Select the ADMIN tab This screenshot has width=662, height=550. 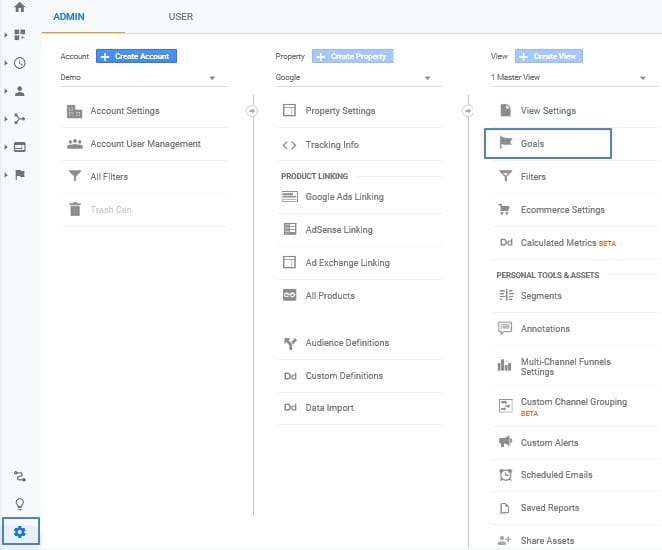click(69, 17)
